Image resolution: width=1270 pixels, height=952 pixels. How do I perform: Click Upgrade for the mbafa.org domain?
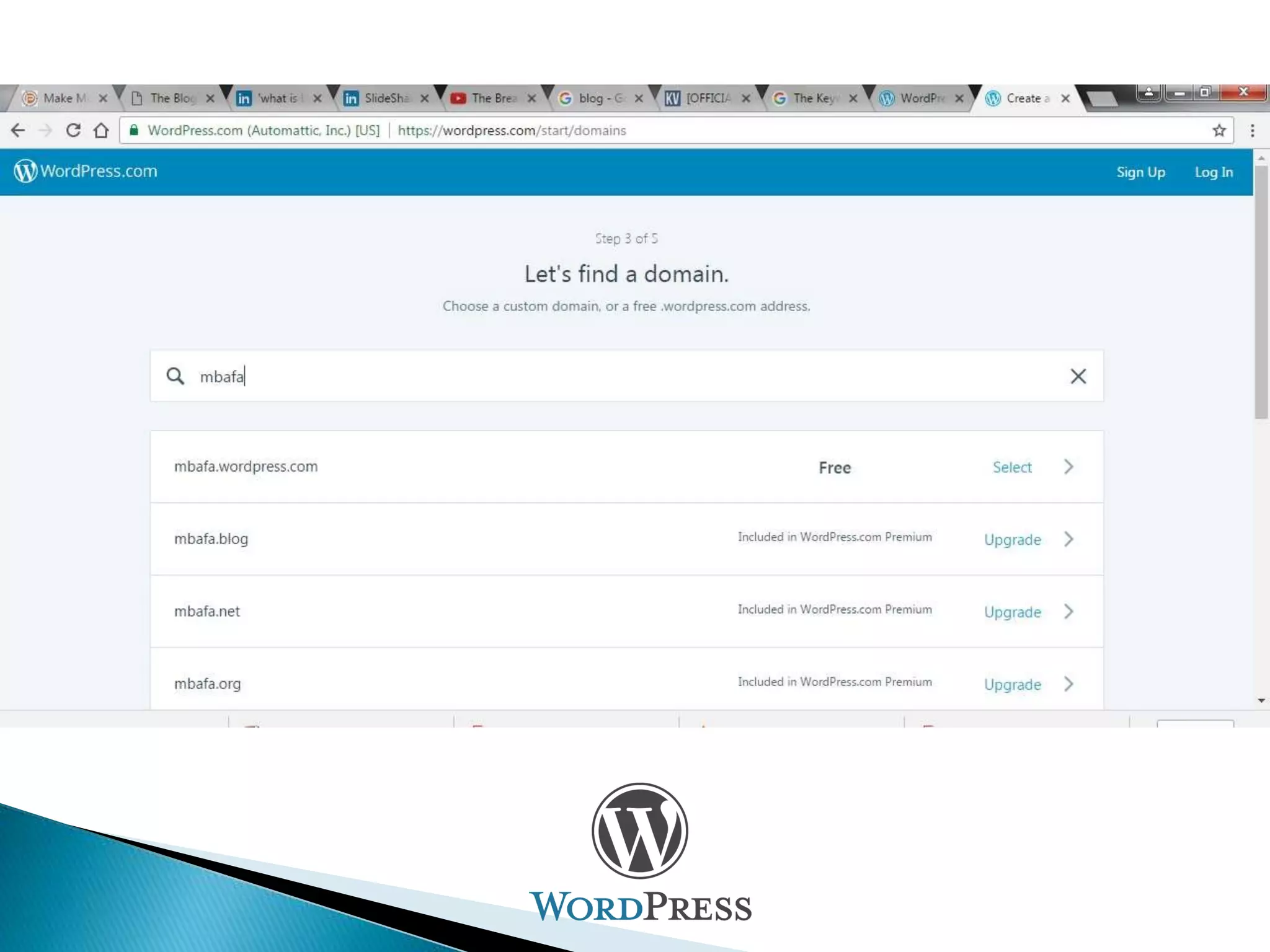[1012, 684]
